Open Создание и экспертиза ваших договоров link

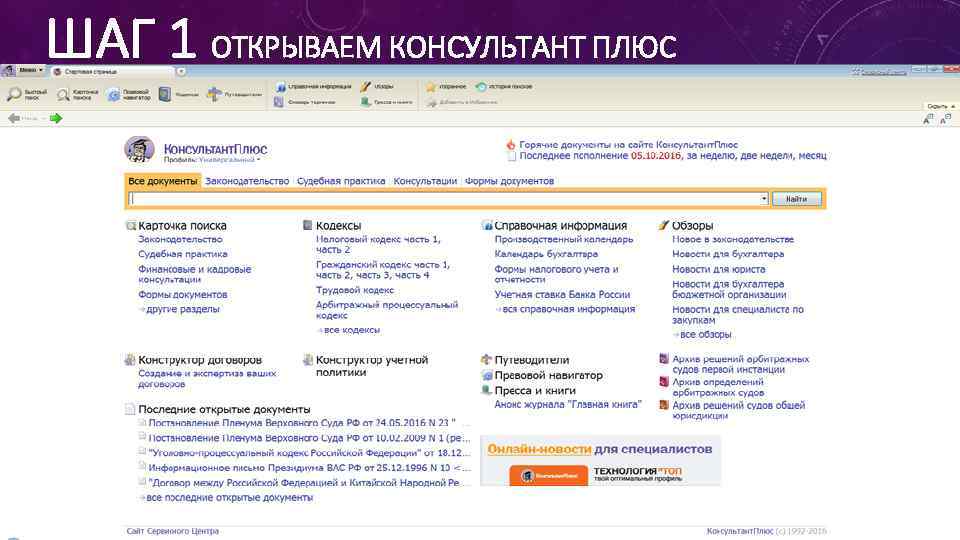point(207,378)
